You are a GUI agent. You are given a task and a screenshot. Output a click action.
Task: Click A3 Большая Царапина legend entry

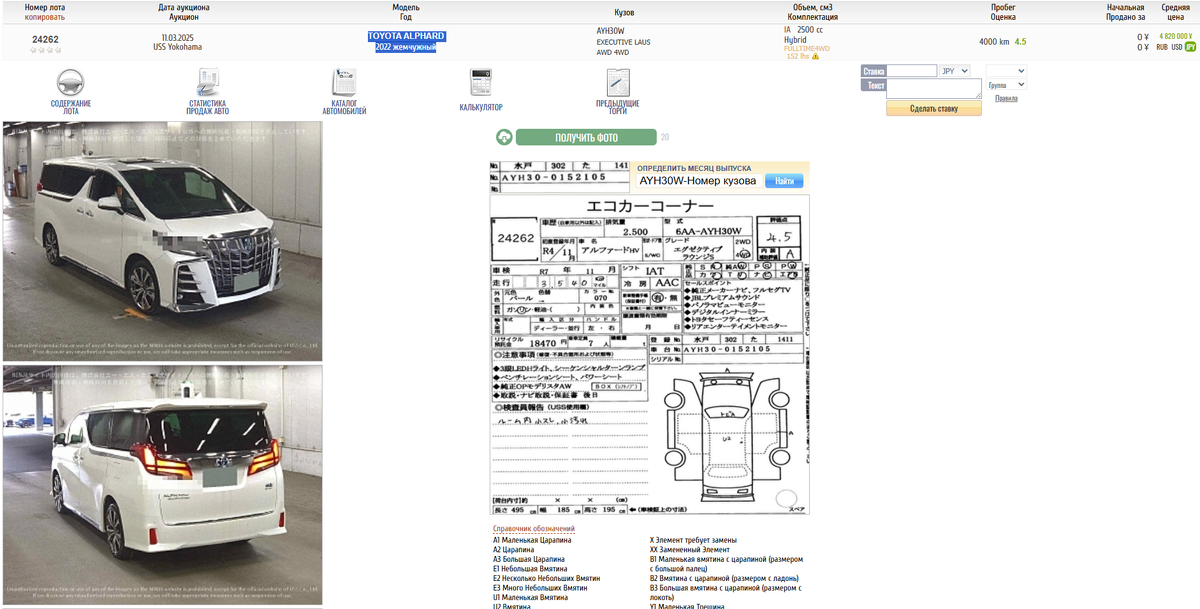point(530,559)
